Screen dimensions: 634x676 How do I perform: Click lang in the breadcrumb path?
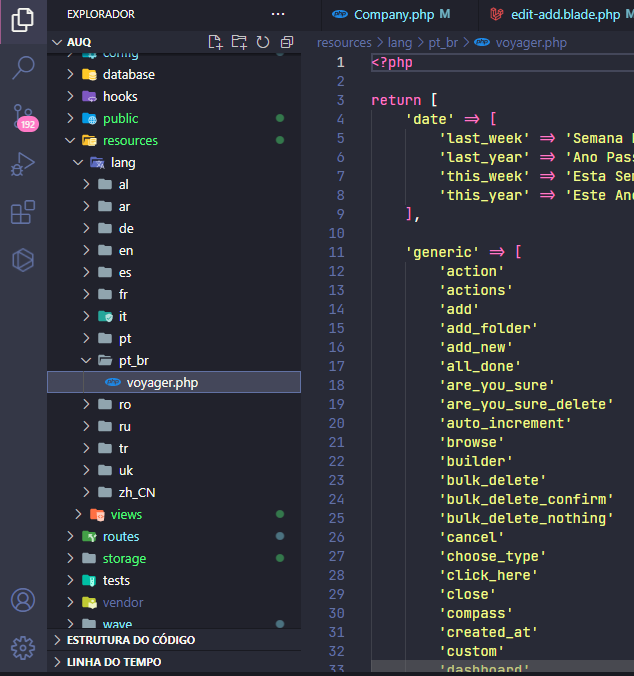pyautogui.click(x=400, y=43)
